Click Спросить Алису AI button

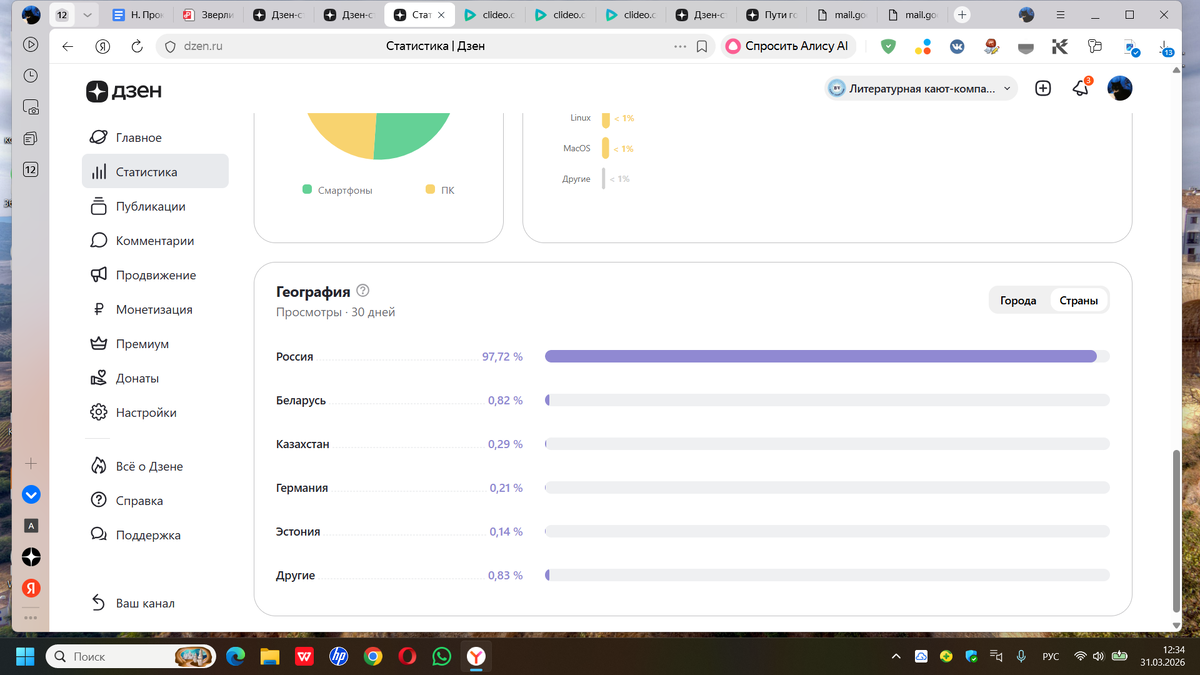(x=787, y=46)
